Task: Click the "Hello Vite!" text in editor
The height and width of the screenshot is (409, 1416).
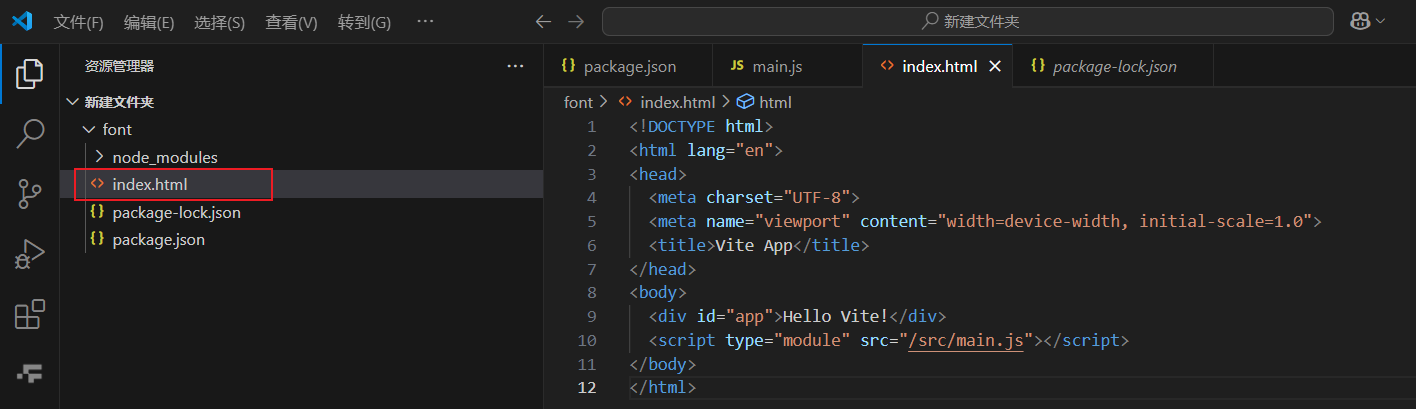Action: (835, 317)
